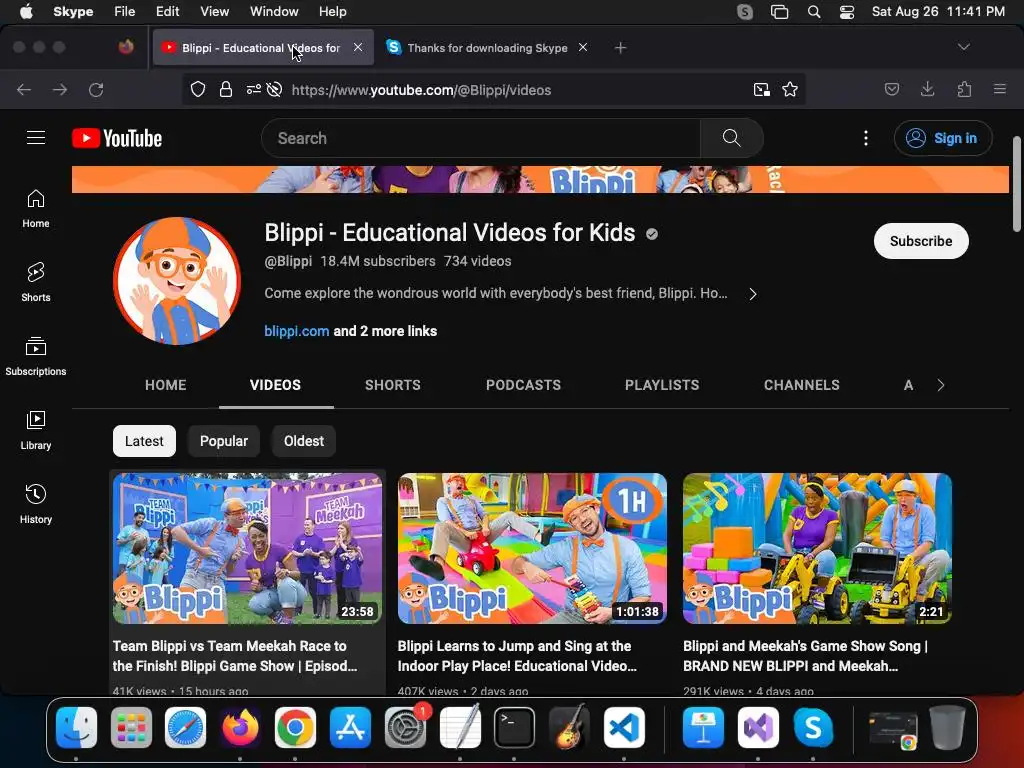The image size is (1024, 768).
Task: Open the File menu in menu bar
Action: (x=124, y=11)
